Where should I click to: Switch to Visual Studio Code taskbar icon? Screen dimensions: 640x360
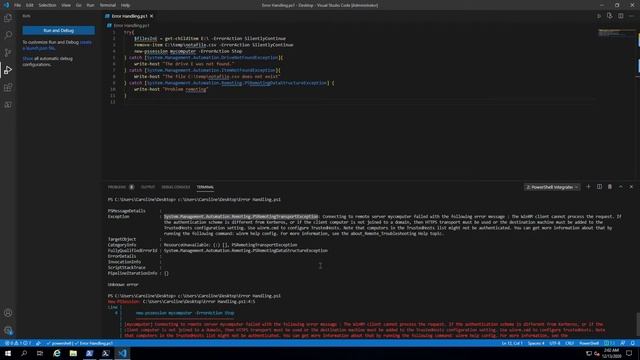point(122,353)
